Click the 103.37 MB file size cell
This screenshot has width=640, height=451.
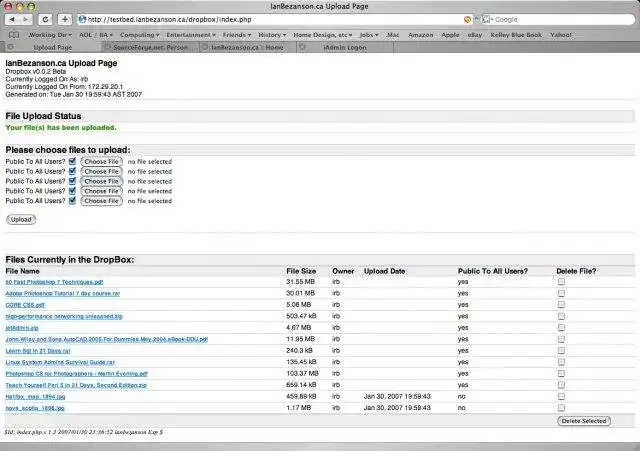tap(302, 373)
